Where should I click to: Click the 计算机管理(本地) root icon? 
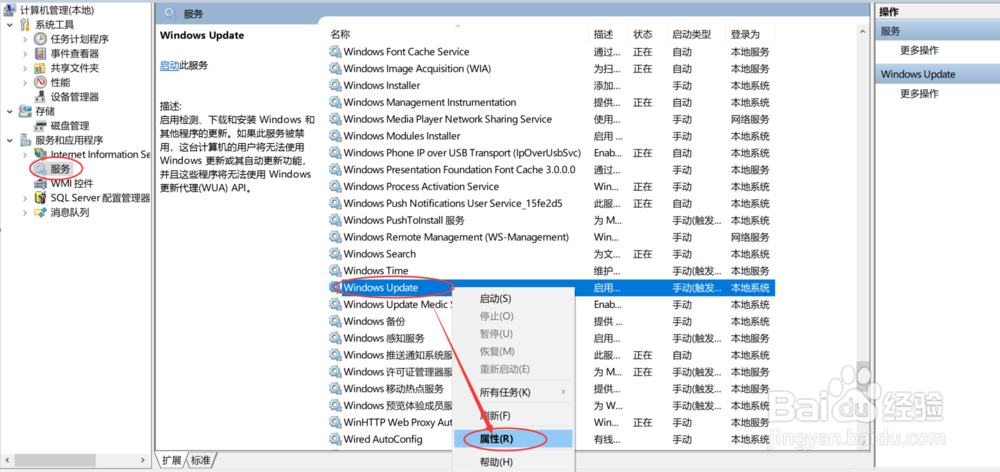click(x=10, y=8)
